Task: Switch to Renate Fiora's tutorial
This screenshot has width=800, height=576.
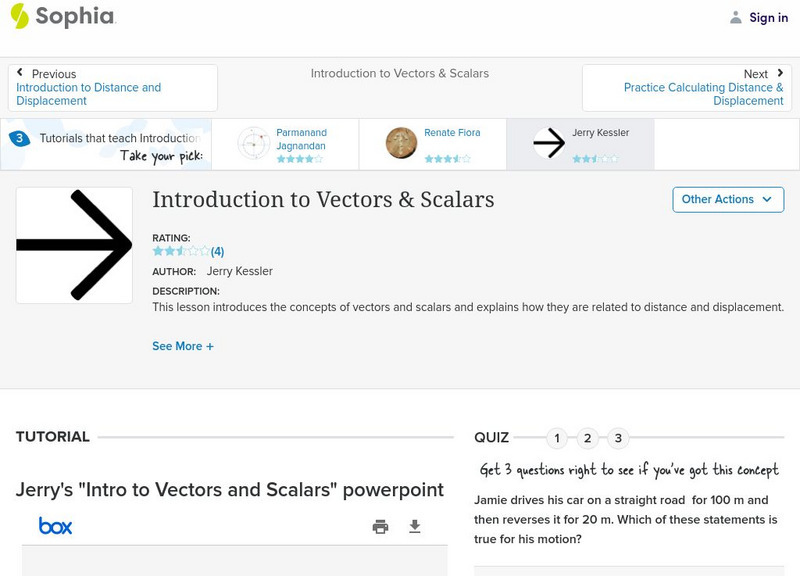Action: [x=432, y=144]
